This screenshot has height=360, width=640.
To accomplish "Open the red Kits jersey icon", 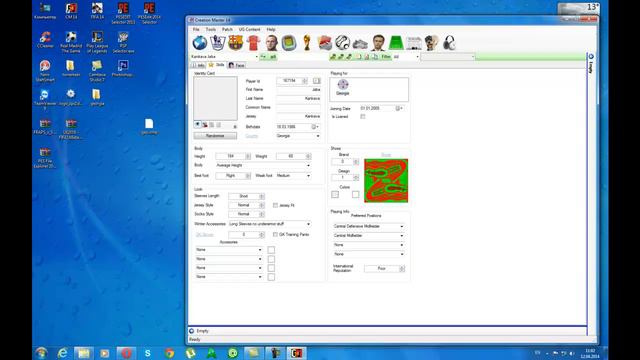I will (253, 43).
